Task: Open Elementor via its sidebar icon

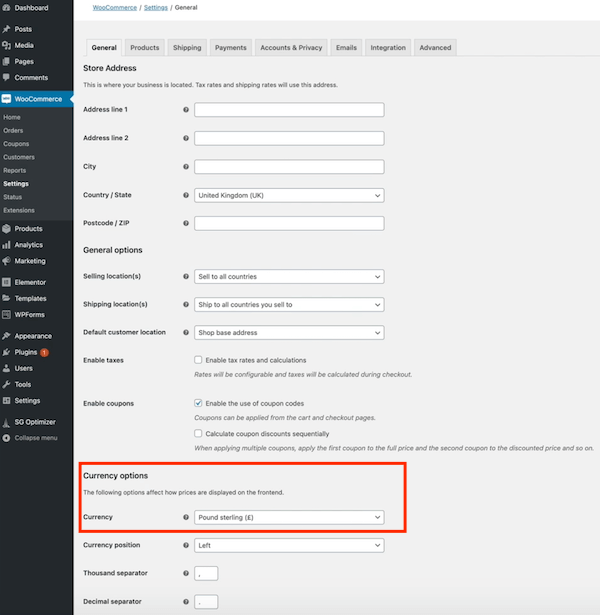Action: tap(7, 282)
